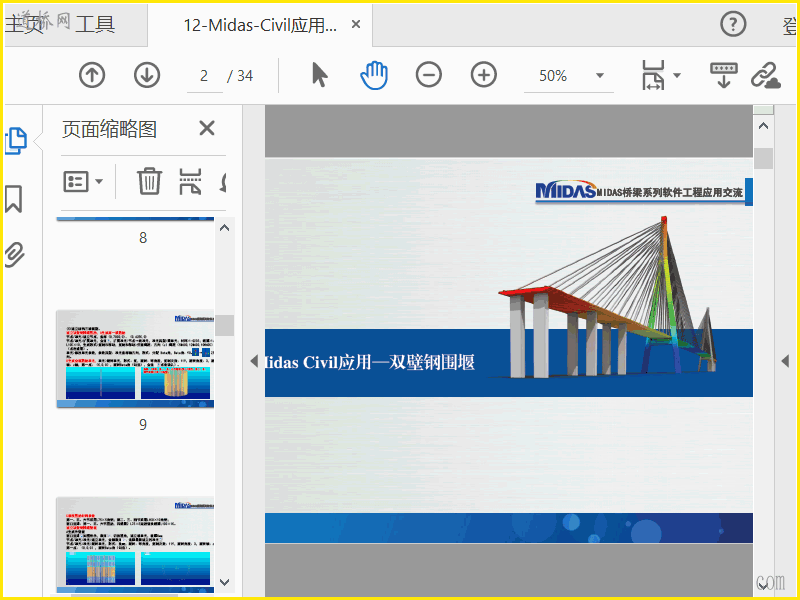Image resolution: width=800 pixels, height=600 pixels.
Task: Open the bookmarks sidebar panel
Action: [x=14, y=198]
